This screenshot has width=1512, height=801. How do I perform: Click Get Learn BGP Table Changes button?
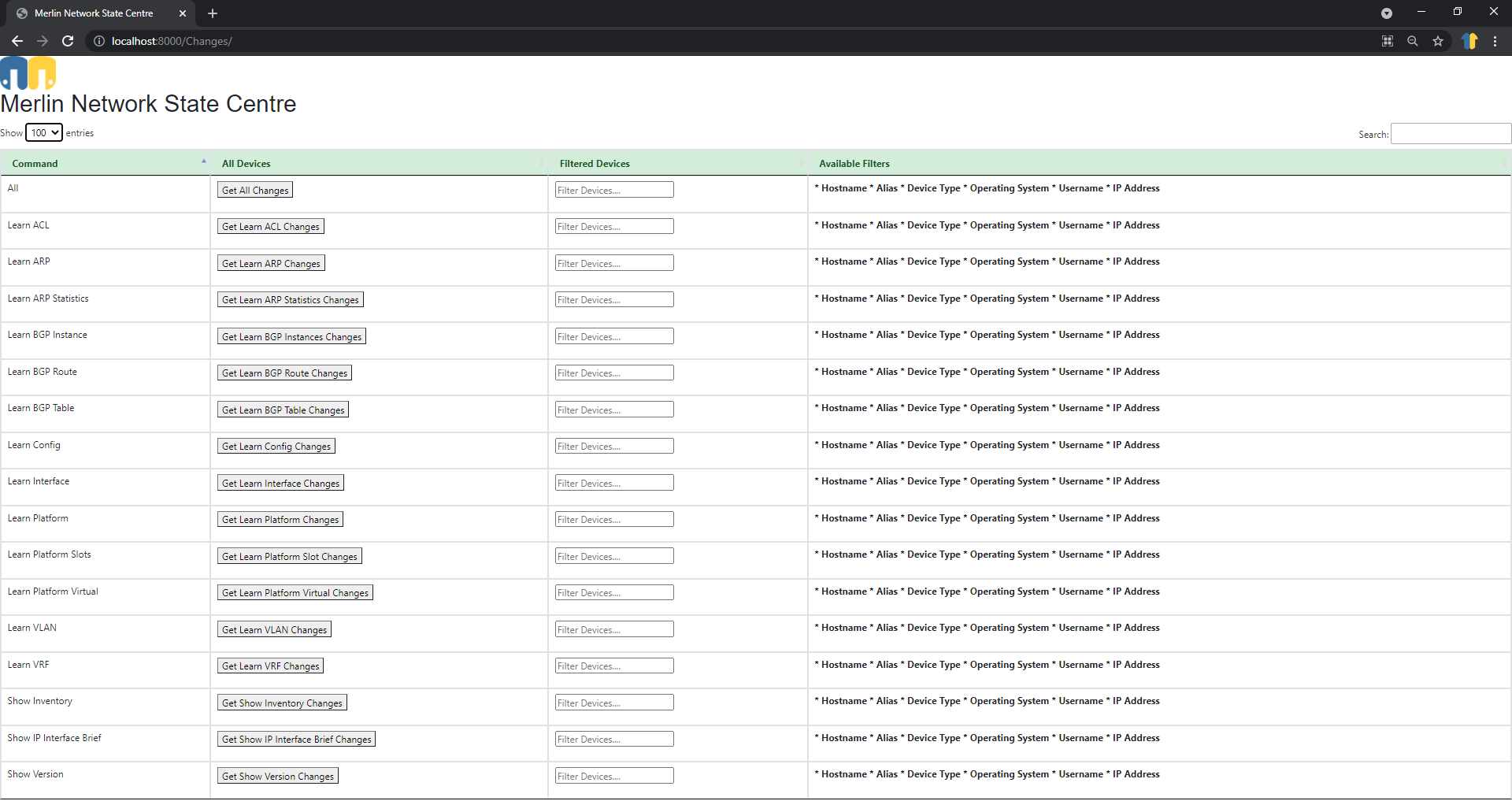pos(283,410)
